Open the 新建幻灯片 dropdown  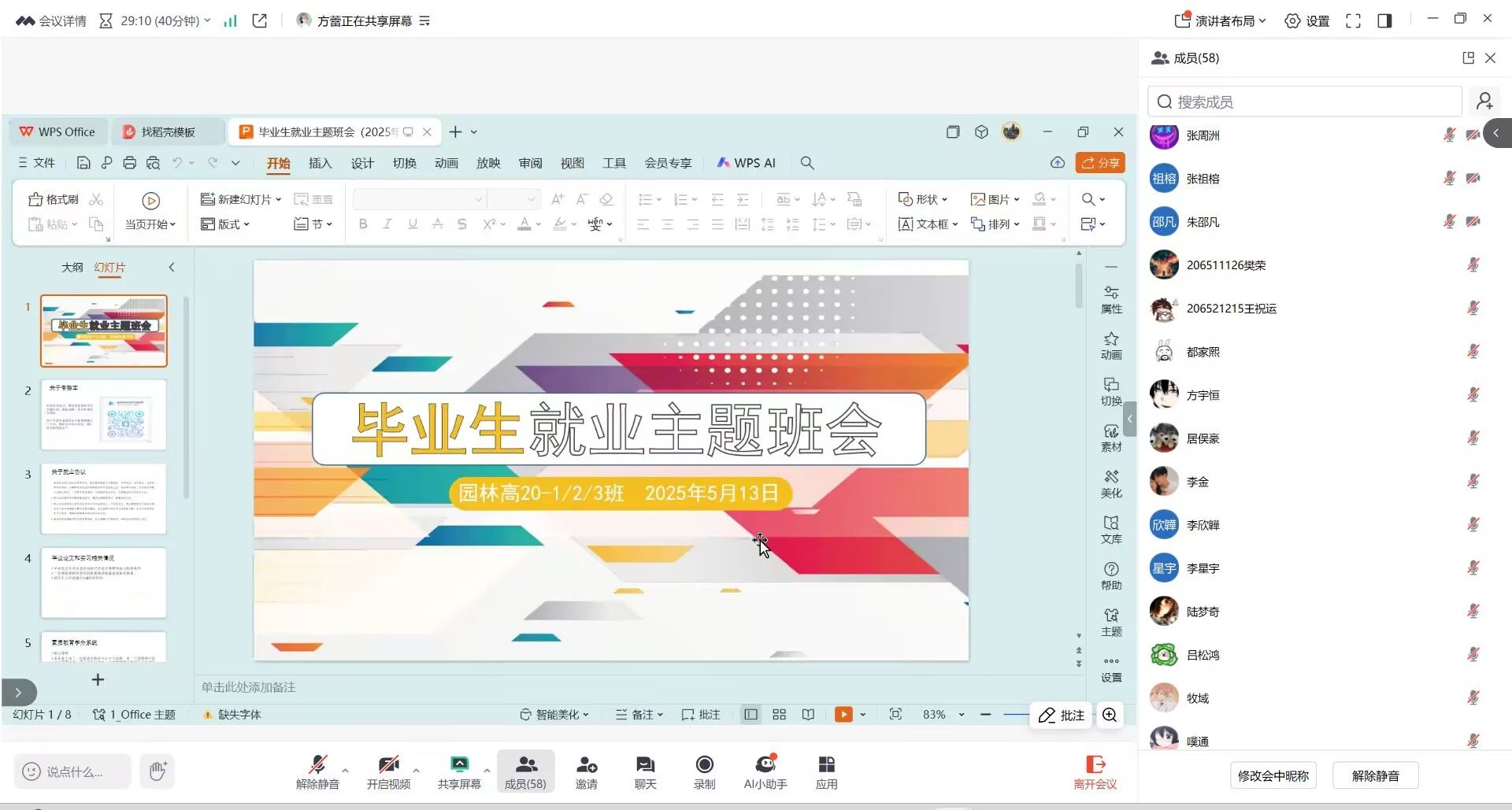pyautogui.click(x=279, y=200)
